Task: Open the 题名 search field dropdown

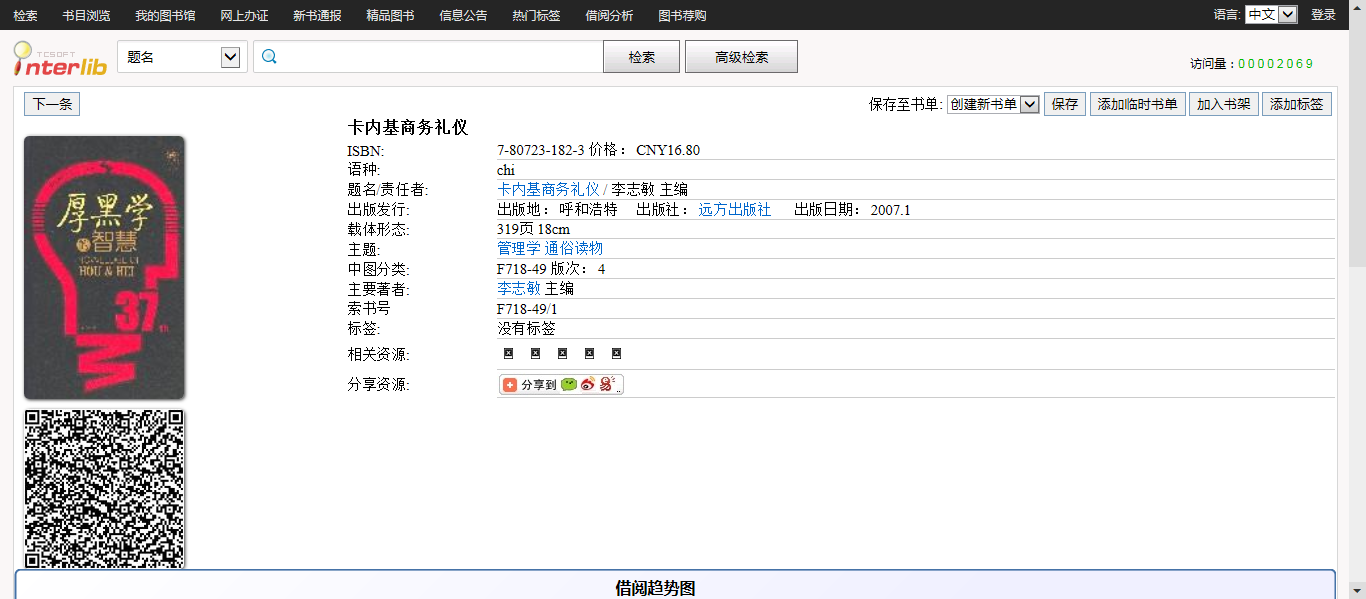Action: click(x=230, y=57)
